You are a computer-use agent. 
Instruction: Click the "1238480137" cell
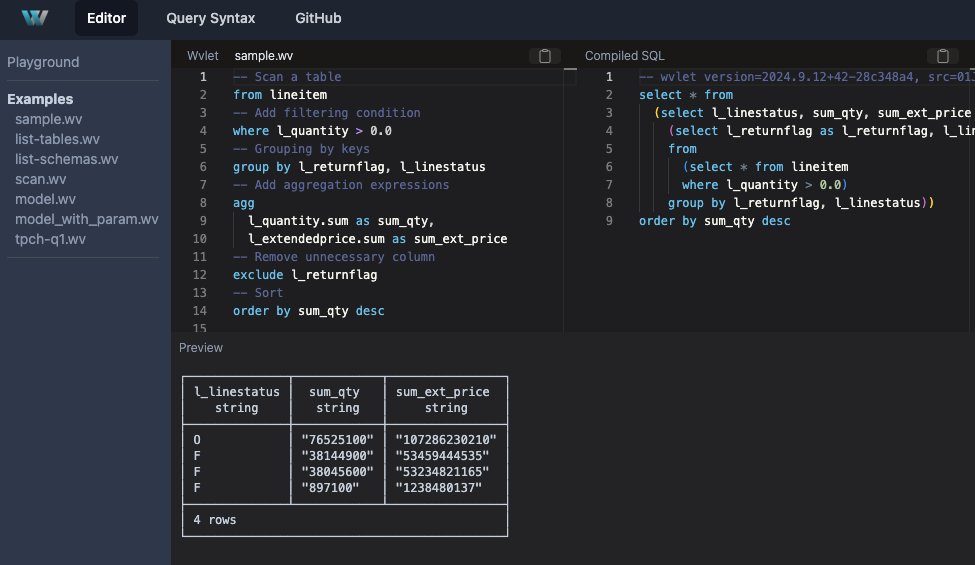438,488
